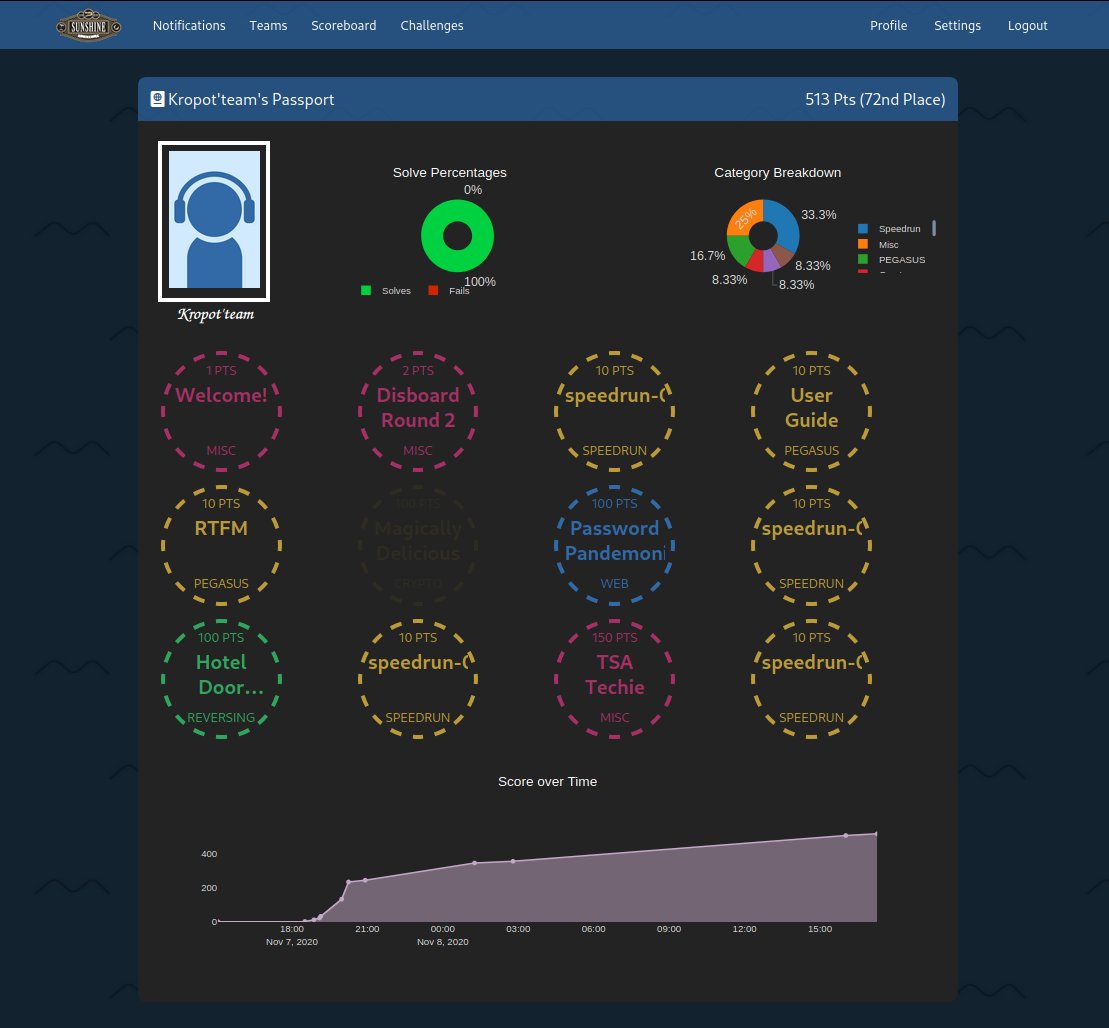Click the Score over Time title
Viewport: 1109px width, 1028px height.
pyautogui.click(x=547, y=782)
